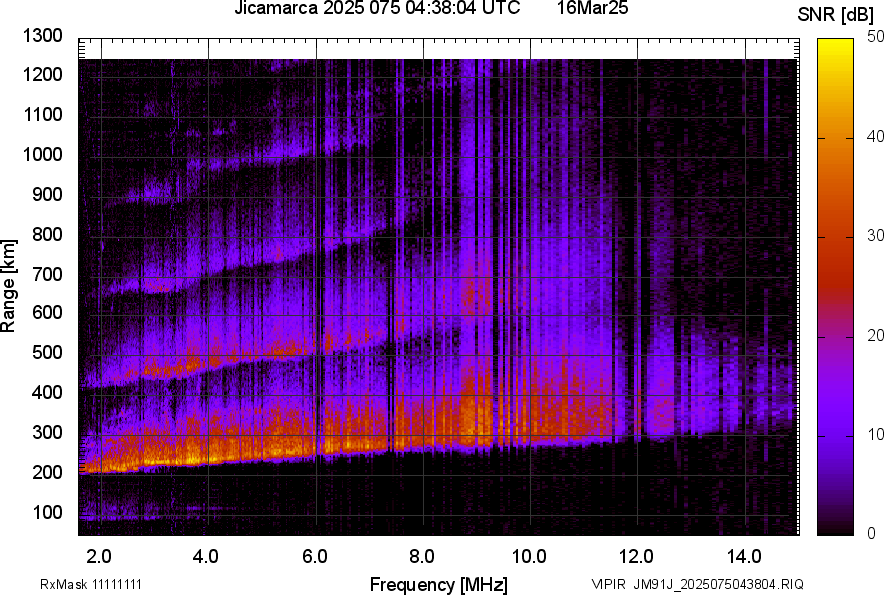The height and width of the screenshot is (595, 884).
Task: Click the 'Range [km]' axis label
Action: 8,286
